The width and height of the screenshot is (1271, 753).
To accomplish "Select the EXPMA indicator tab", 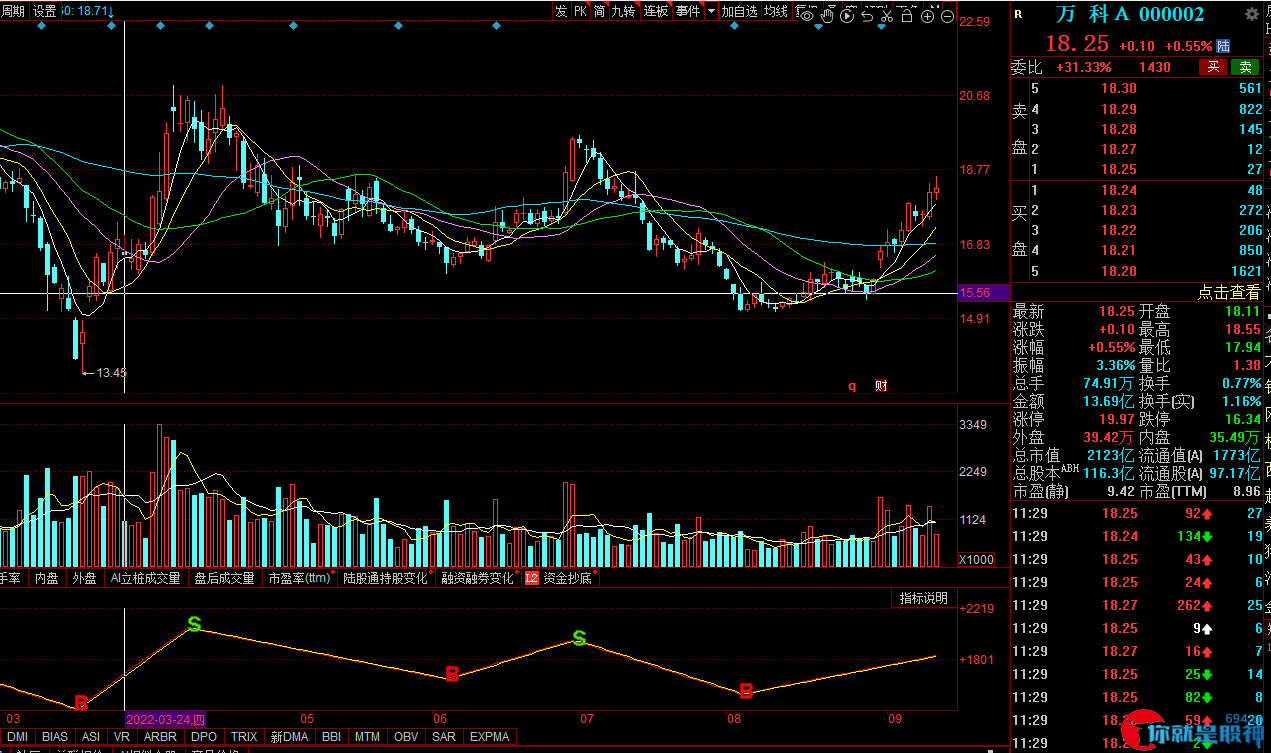I will 490,737.
